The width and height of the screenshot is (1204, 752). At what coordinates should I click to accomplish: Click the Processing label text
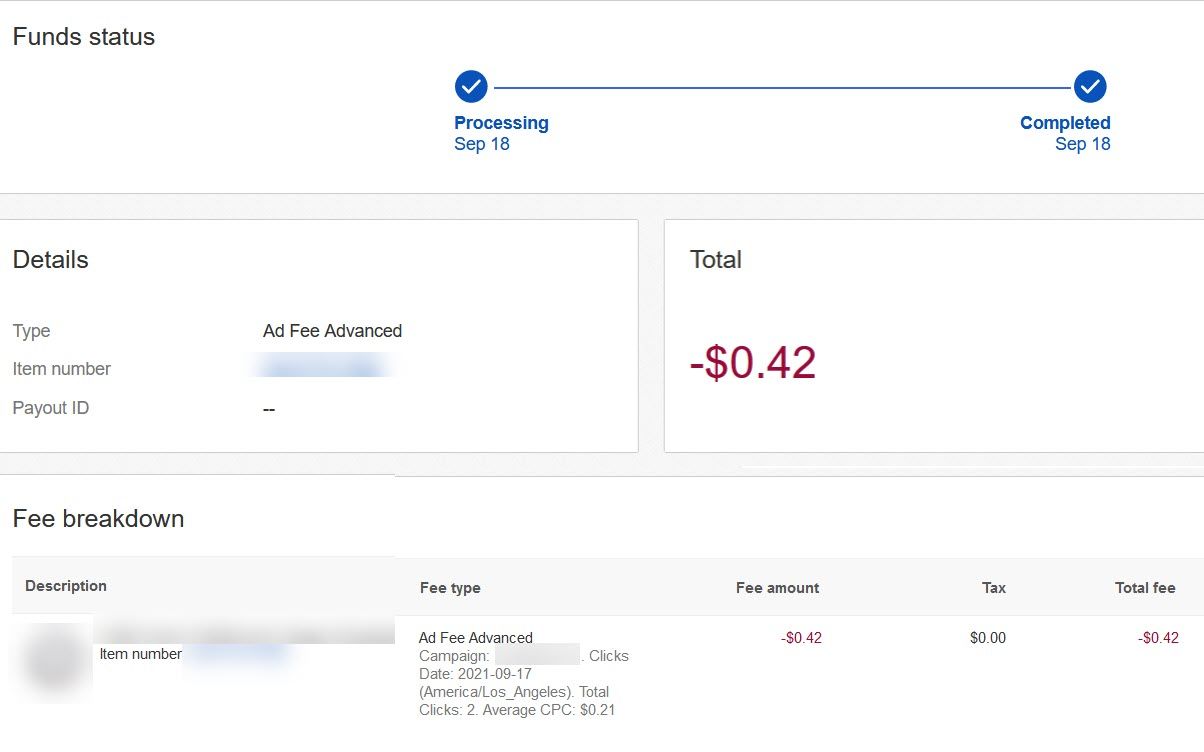[x=501, y=123]
